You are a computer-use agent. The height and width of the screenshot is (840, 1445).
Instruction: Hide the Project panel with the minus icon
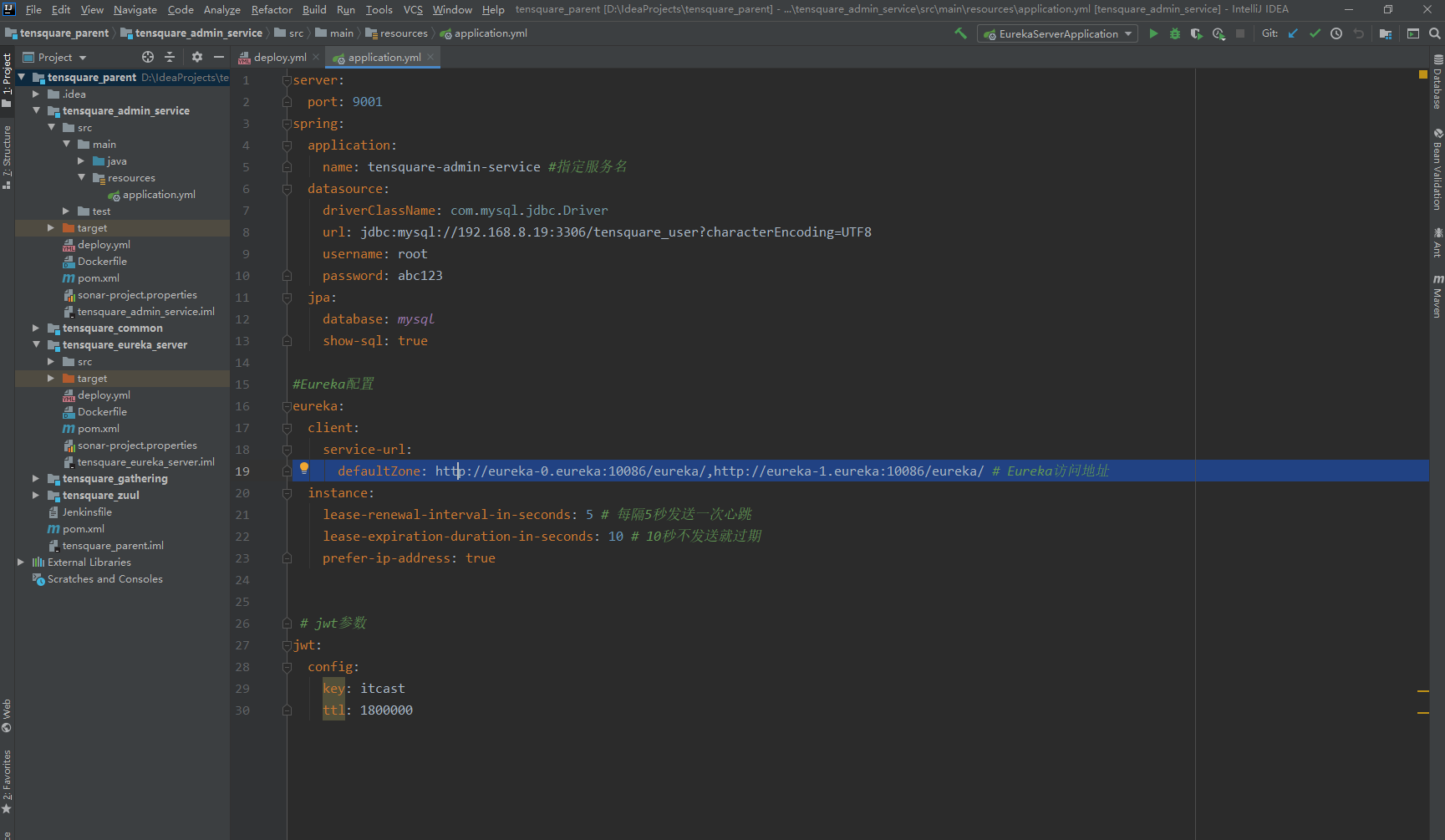pyautogui.click(x=219, y=57)
